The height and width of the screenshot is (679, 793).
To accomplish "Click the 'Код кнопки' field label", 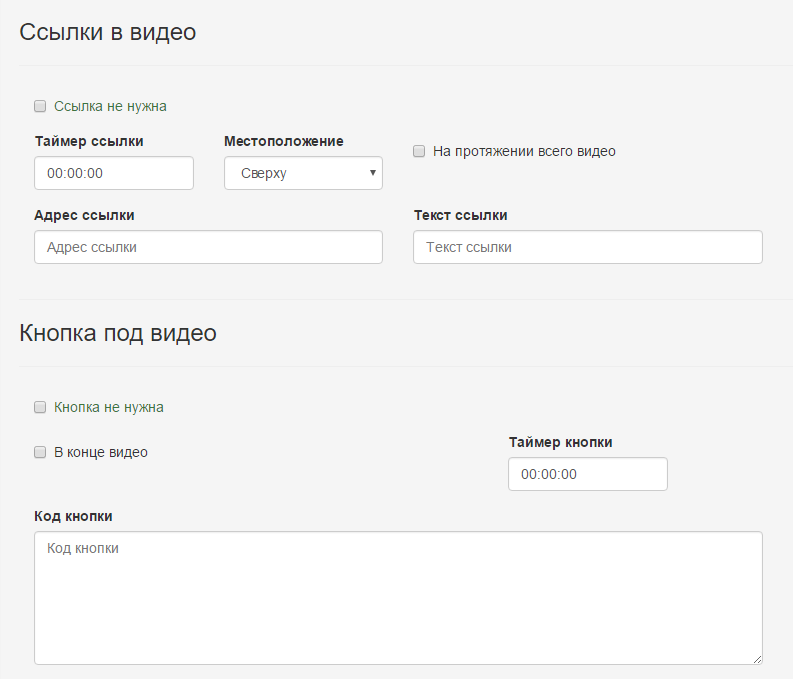I will pos(73,516).
